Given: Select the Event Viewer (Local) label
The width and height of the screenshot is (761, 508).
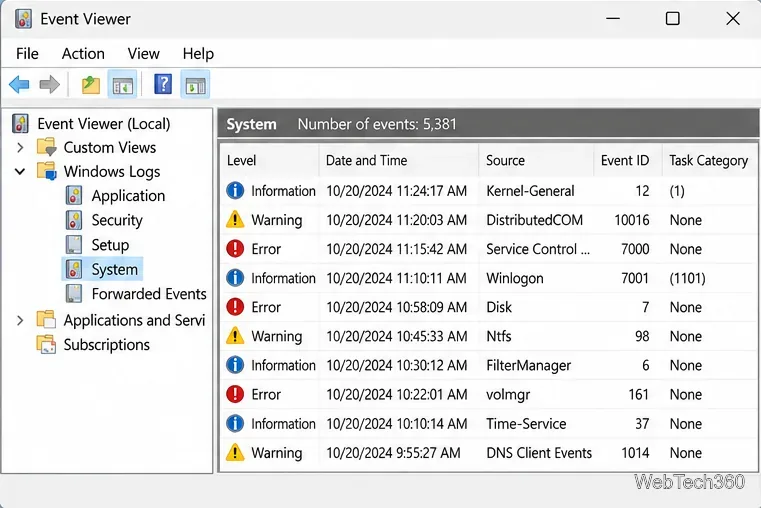Looking at the screenshot, I should (104, 123).
